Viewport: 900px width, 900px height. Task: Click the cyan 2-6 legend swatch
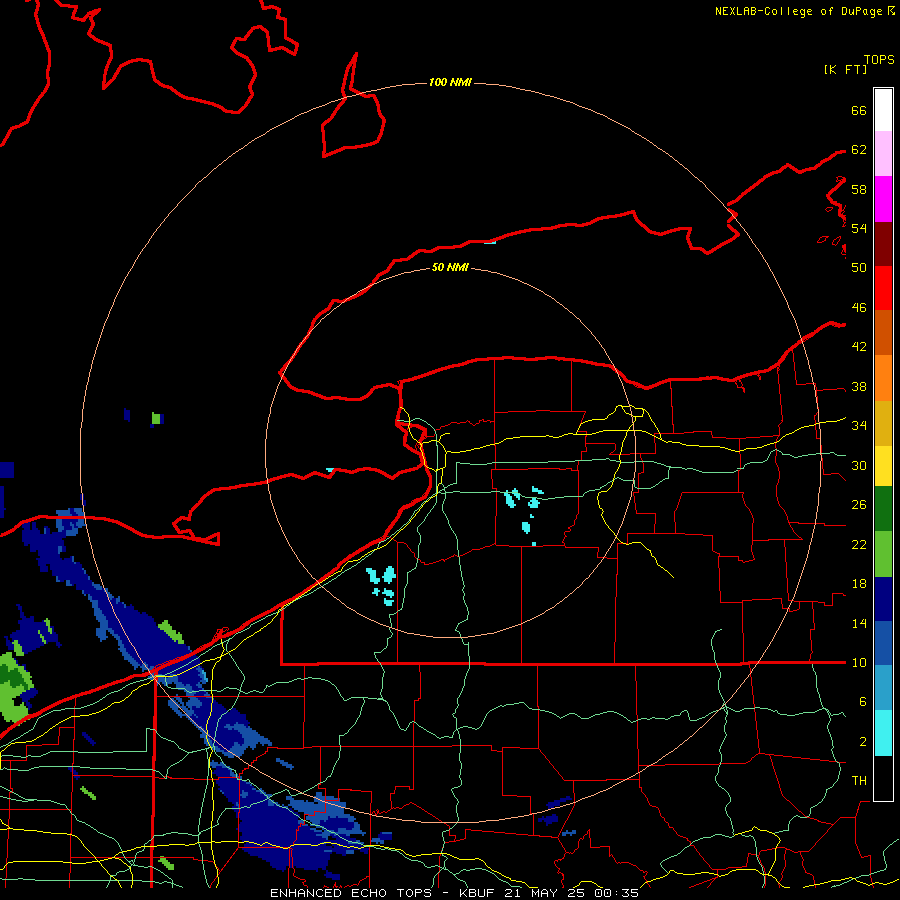(x=883, y=733)
